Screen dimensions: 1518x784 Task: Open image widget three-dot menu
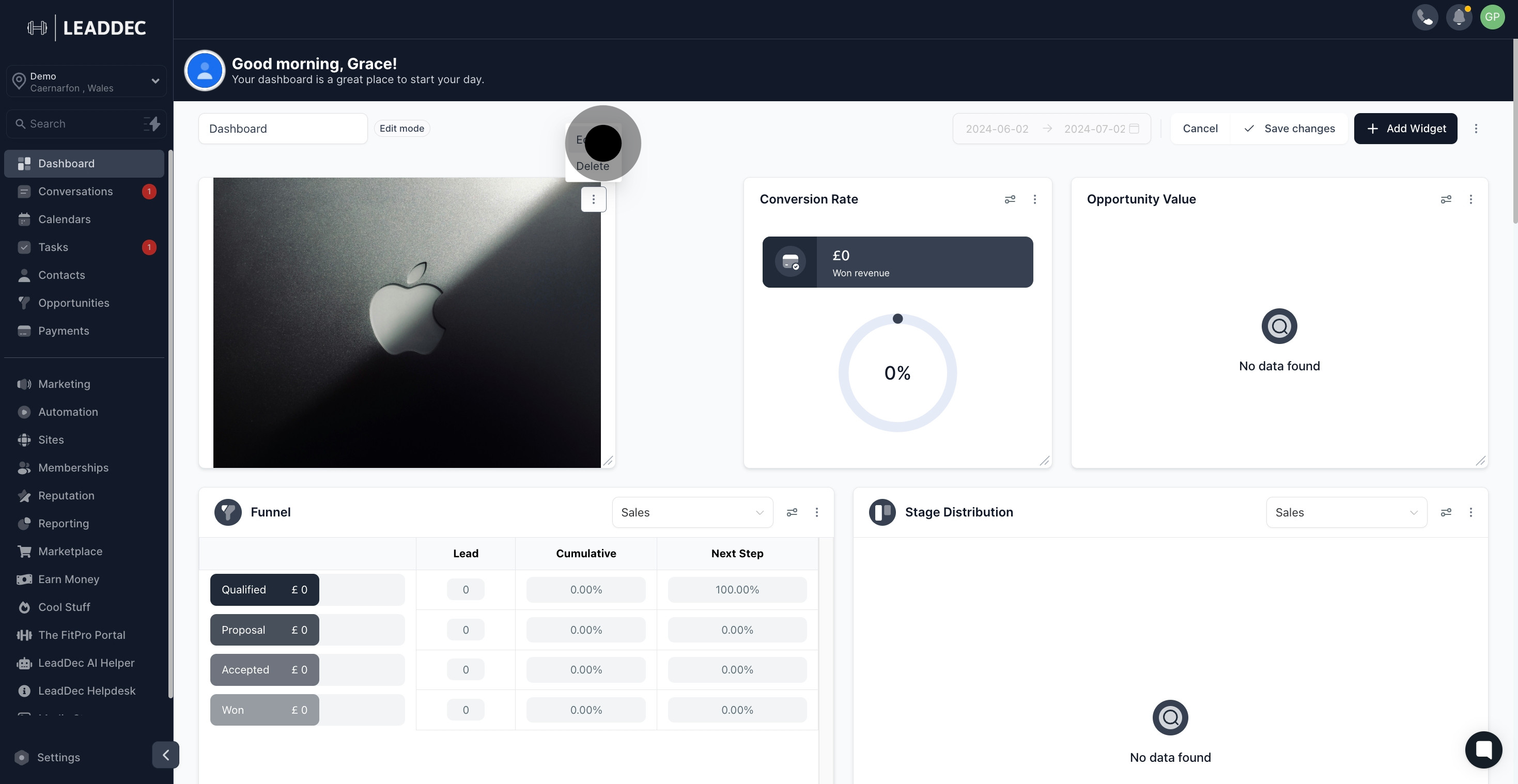[594, 199]
